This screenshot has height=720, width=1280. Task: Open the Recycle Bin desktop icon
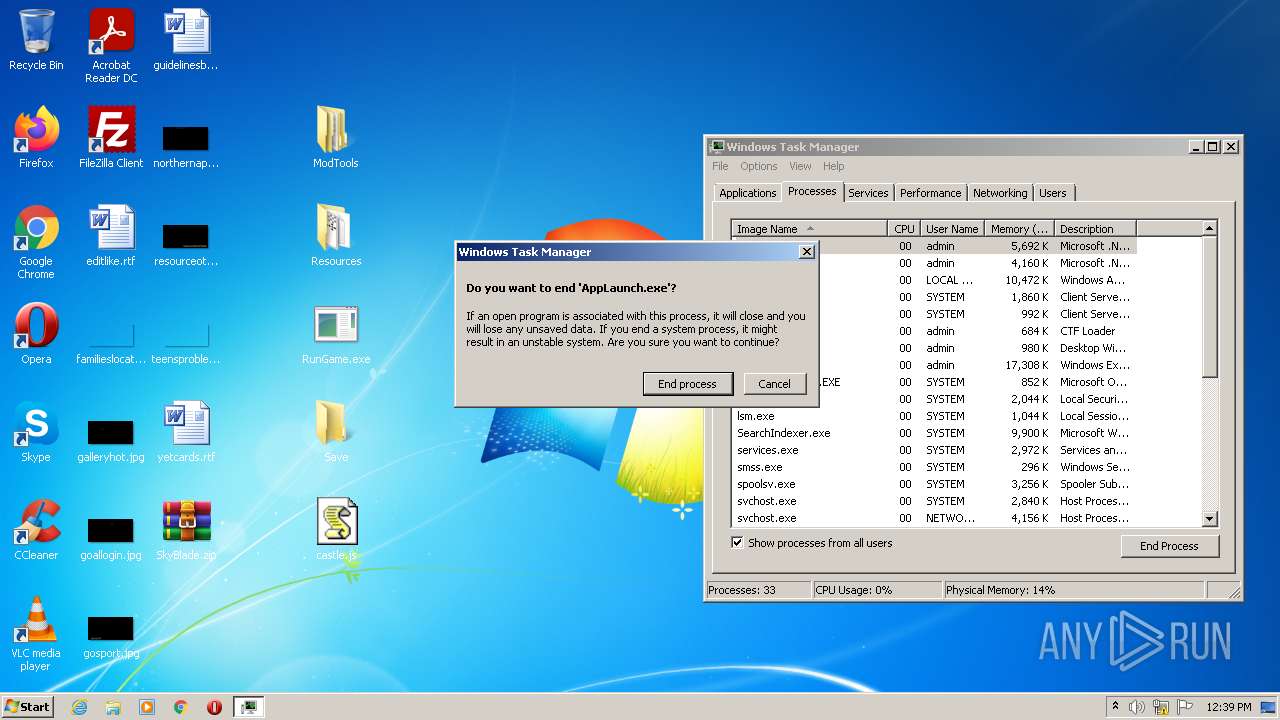pos(36,40)
